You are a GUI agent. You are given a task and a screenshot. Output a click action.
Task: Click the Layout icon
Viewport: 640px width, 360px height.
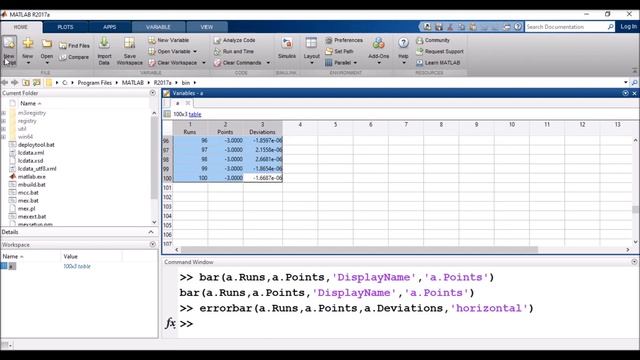point(311,43)
